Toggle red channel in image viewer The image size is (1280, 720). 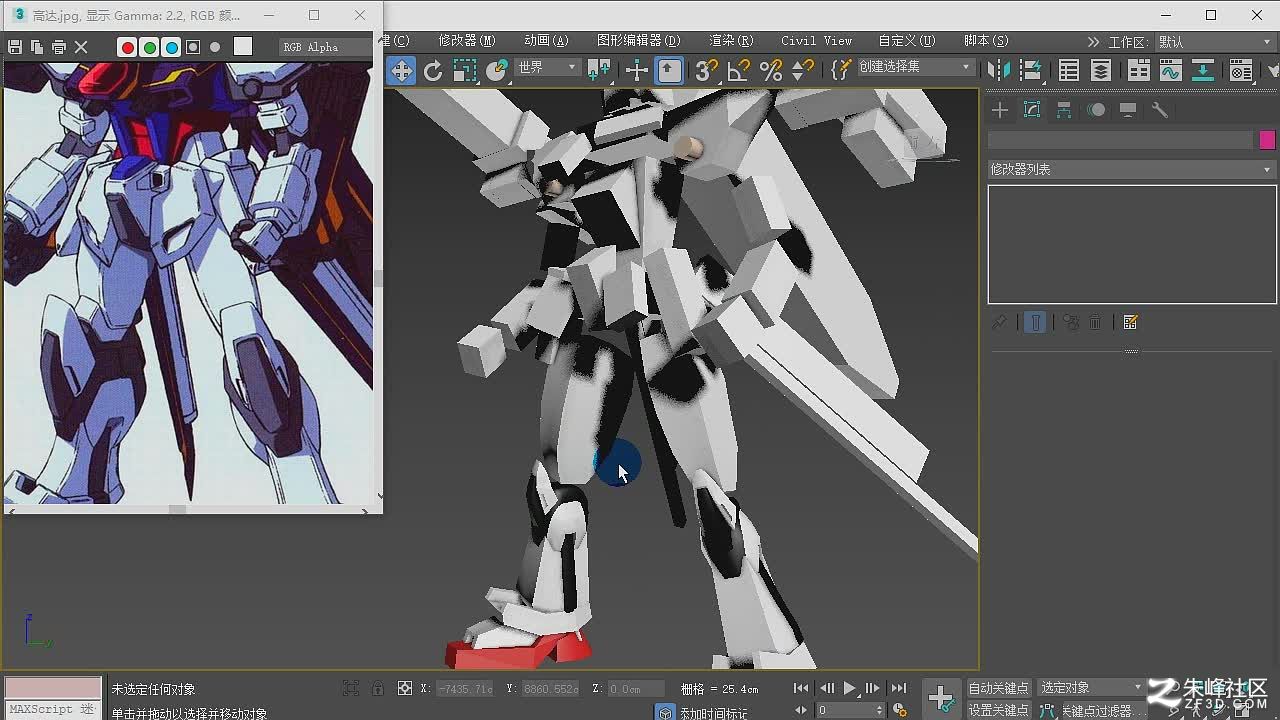coord(127,47)
